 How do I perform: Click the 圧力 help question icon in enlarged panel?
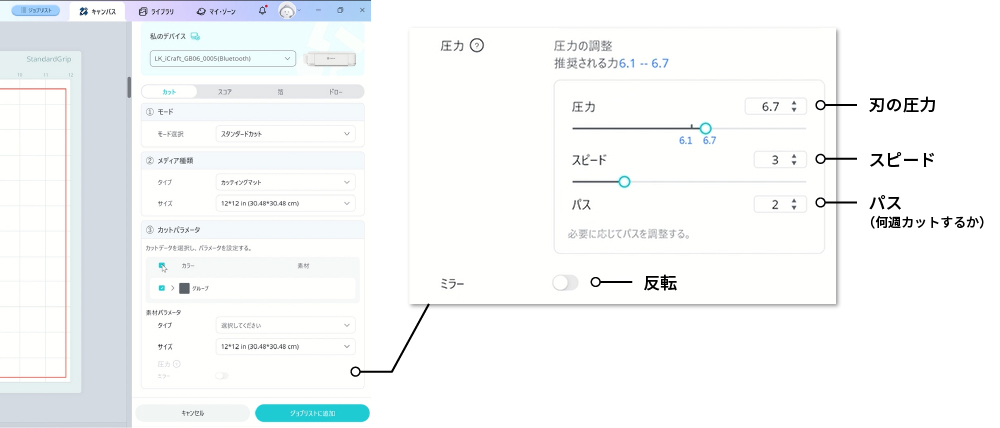pyautogui.click(x=476, y=46)
